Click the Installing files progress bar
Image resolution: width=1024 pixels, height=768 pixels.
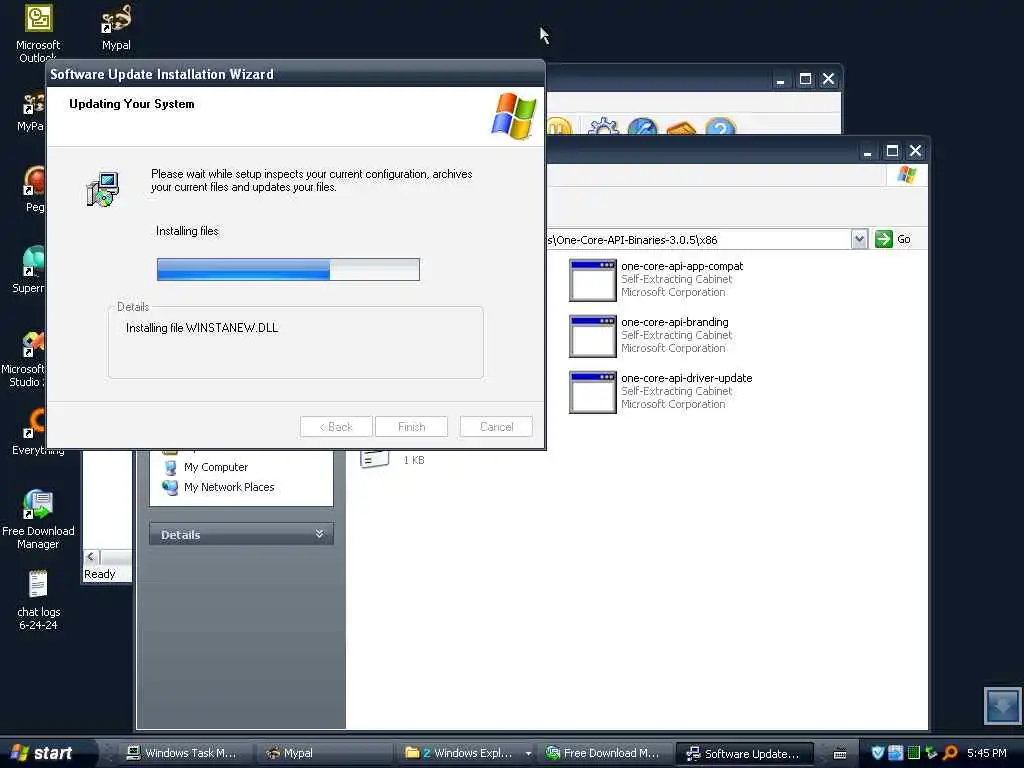288,269
